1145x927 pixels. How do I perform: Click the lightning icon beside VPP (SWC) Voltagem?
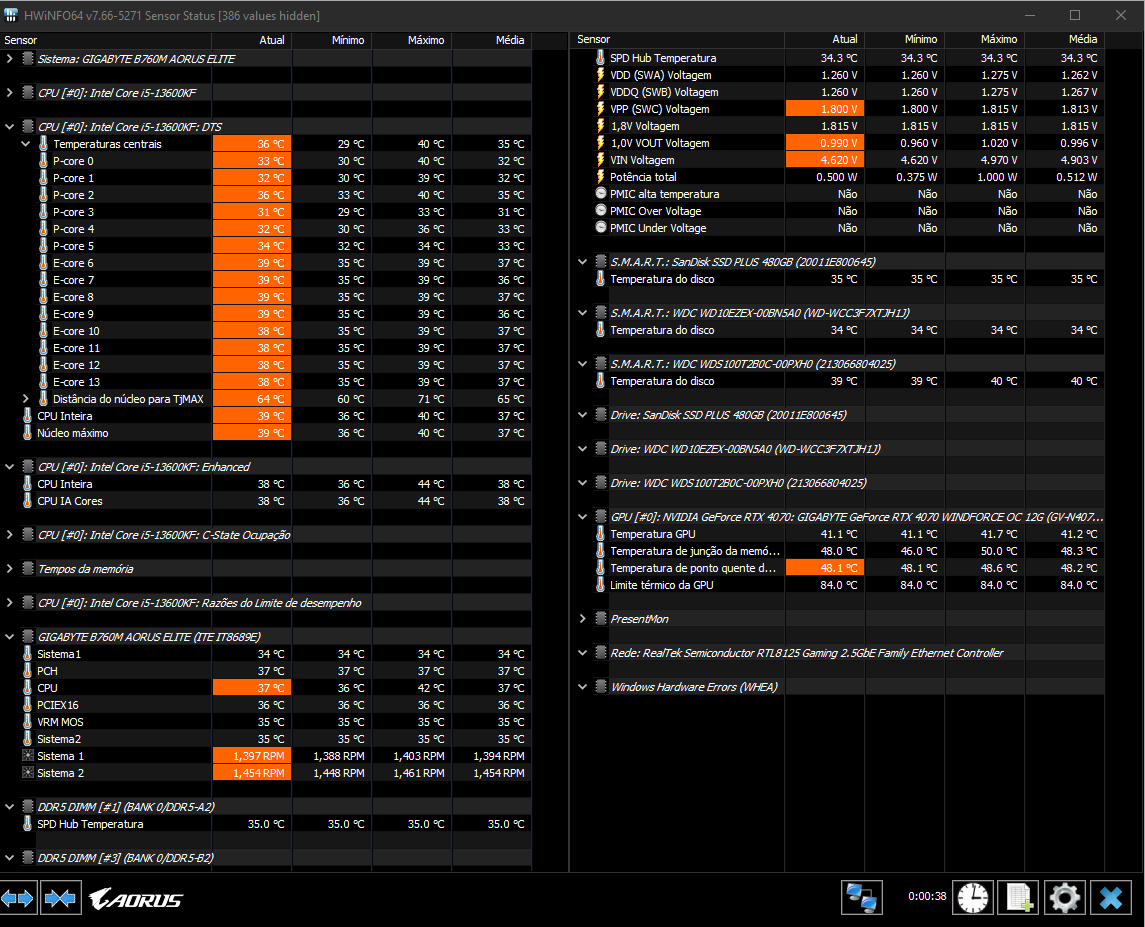point(600,109)
